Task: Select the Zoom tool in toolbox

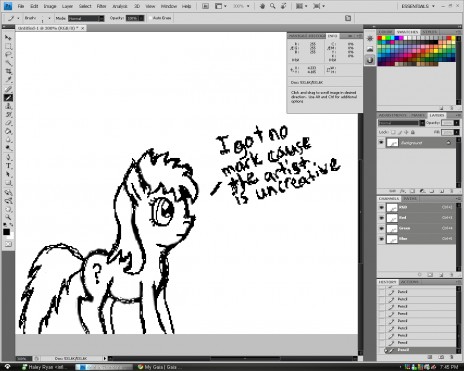Action: pos(8,218)
